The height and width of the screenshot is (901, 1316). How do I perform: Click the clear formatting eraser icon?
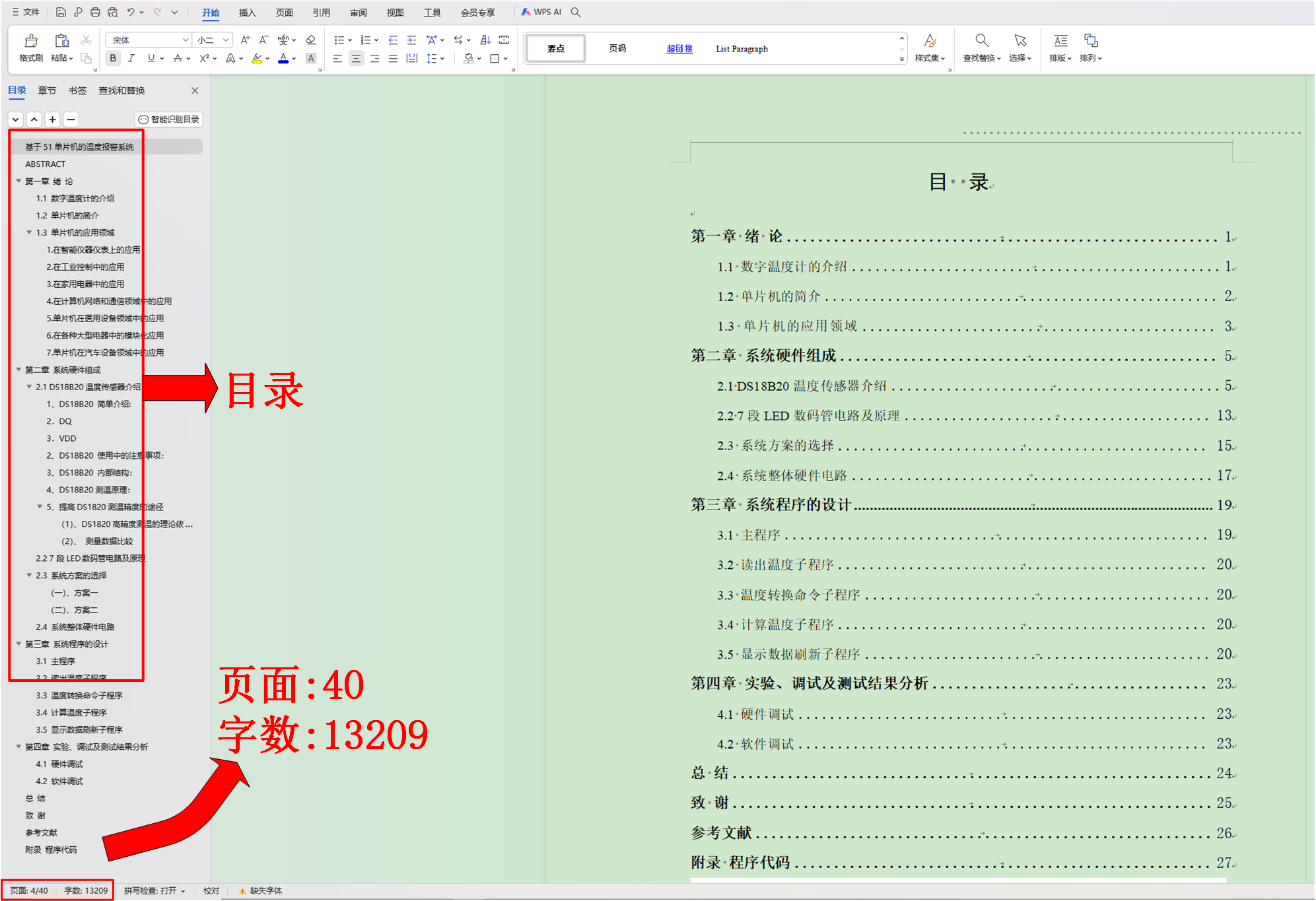pos(311,40)
